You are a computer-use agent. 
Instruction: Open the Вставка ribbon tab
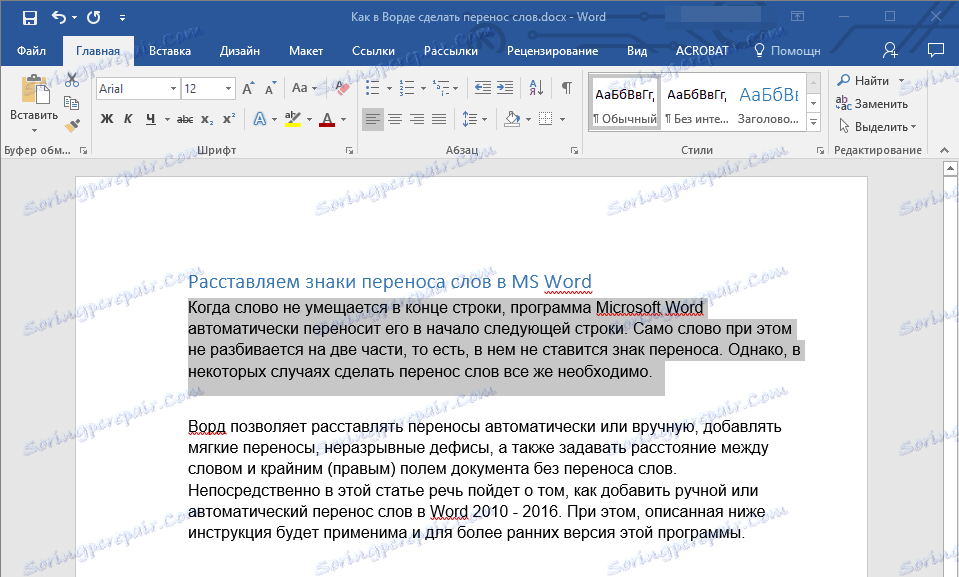(x=170, y=50)
